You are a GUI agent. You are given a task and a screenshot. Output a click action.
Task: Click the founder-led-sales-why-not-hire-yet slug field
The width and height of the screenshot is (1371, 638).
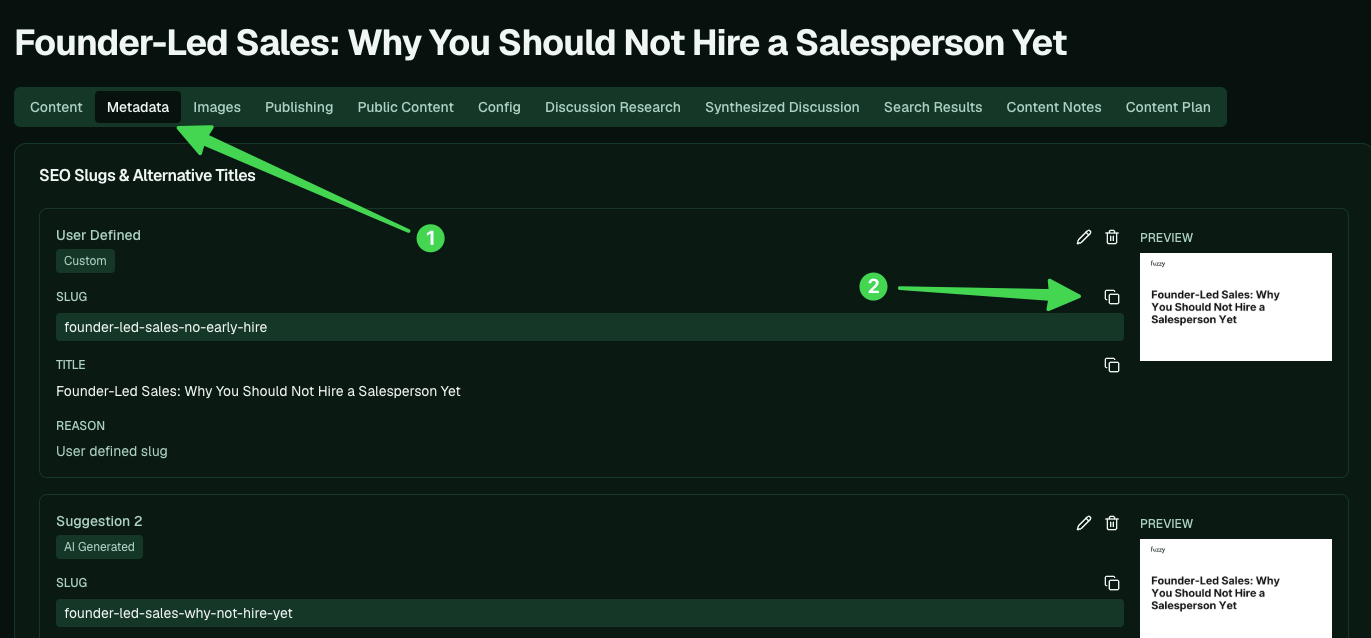point(590,613)
